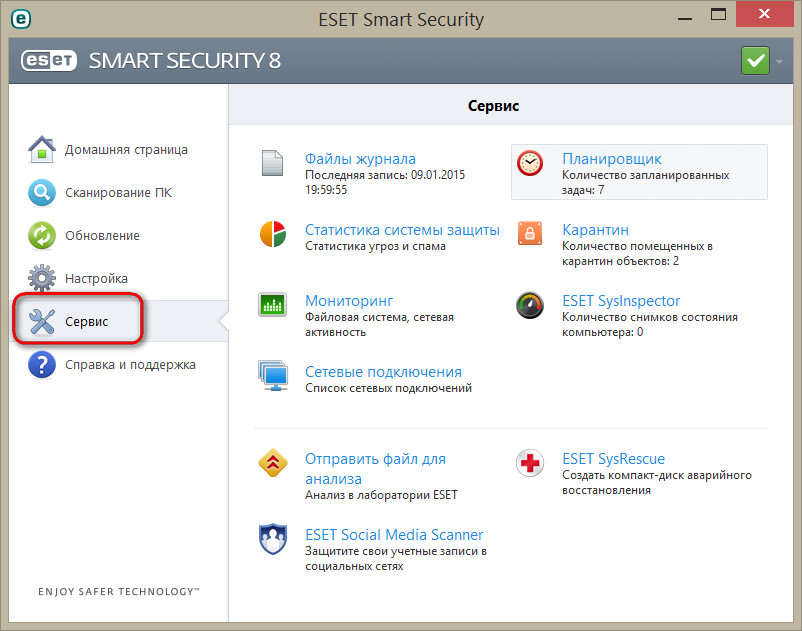This screenshot has height=631, width=802.
Task: Click the ESET logo in the header
Action: (x=49, y=61)
